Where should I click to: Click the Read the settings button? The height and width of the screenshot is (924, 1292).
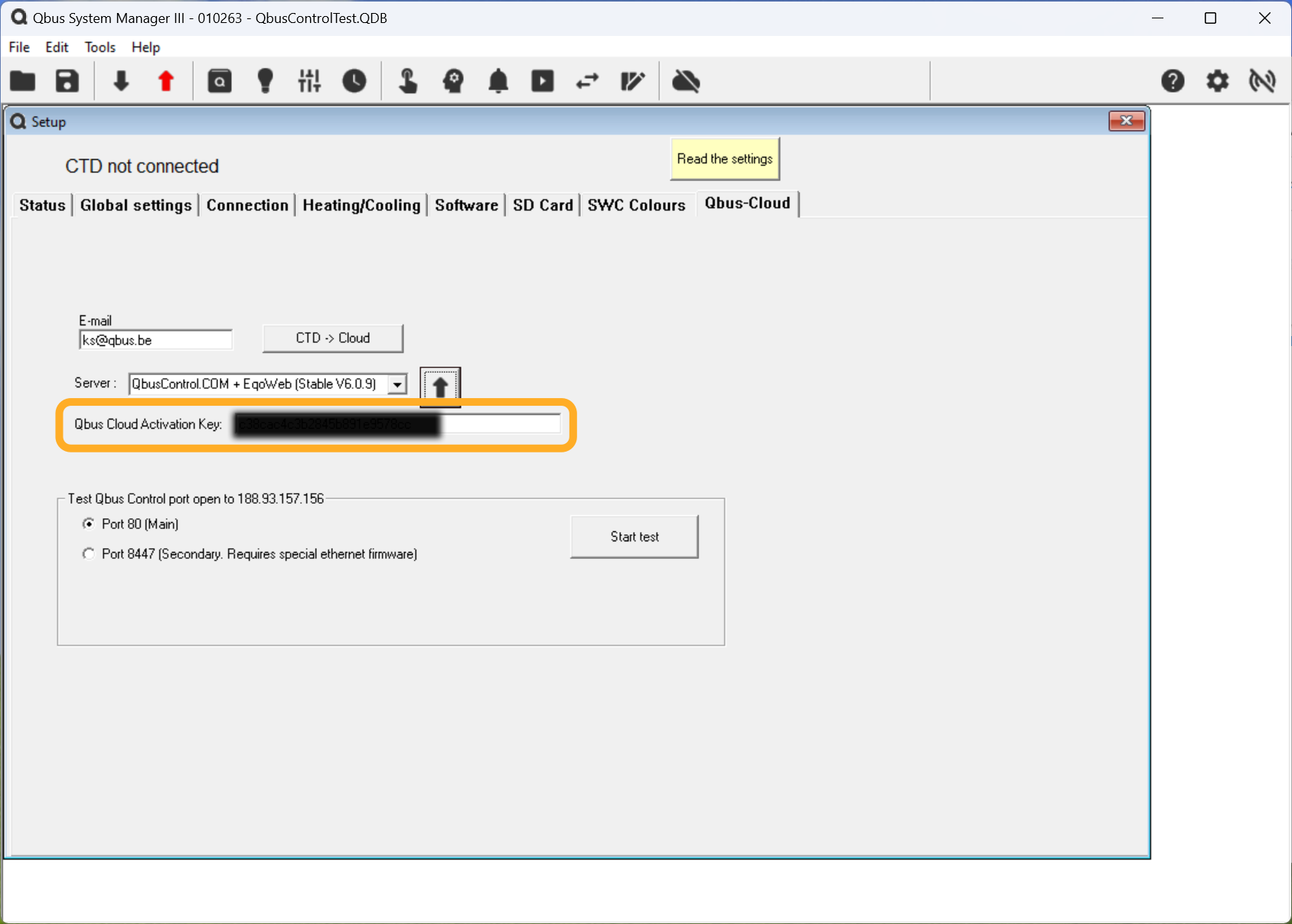(725, 158)
